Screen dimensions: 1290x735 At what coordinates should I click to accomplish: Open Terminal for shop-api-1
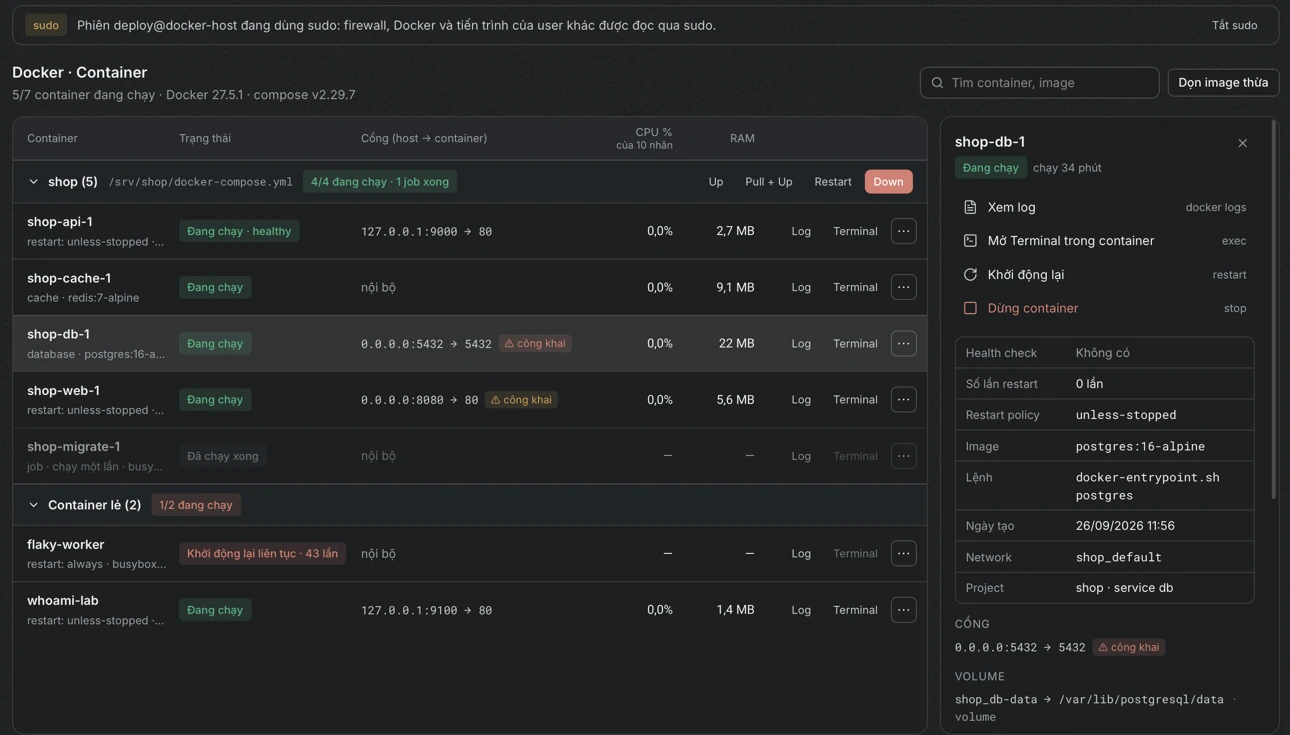click(x=855, y=231)
